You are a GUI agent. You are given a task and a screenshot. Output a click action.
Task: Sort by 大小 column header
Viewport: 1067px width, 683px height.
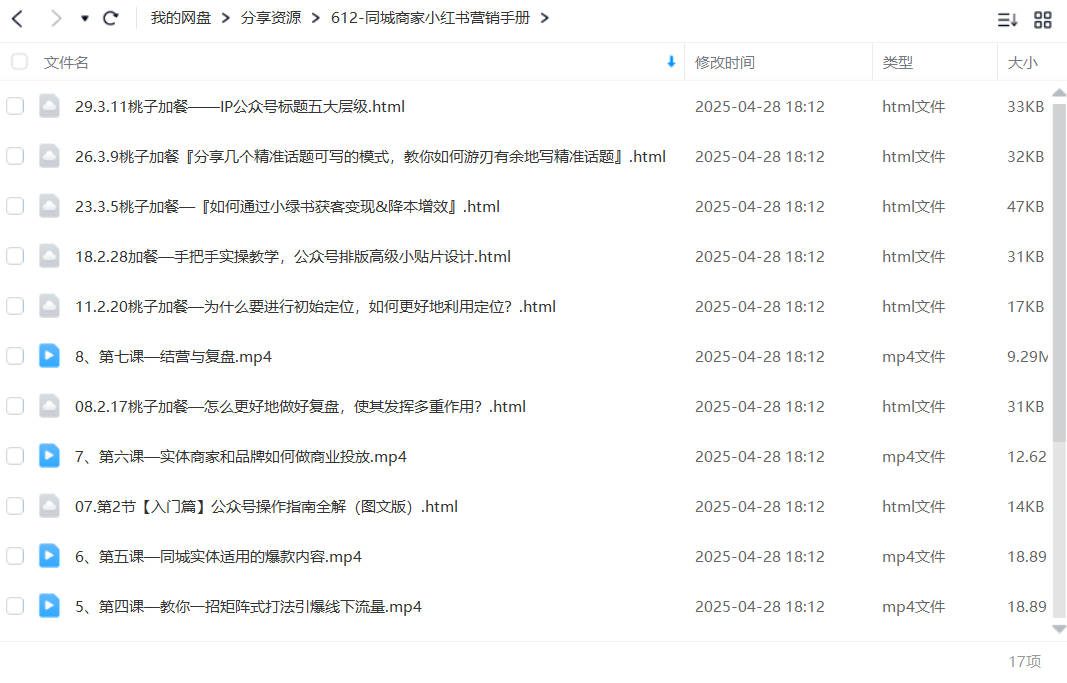click(1022, 63)
